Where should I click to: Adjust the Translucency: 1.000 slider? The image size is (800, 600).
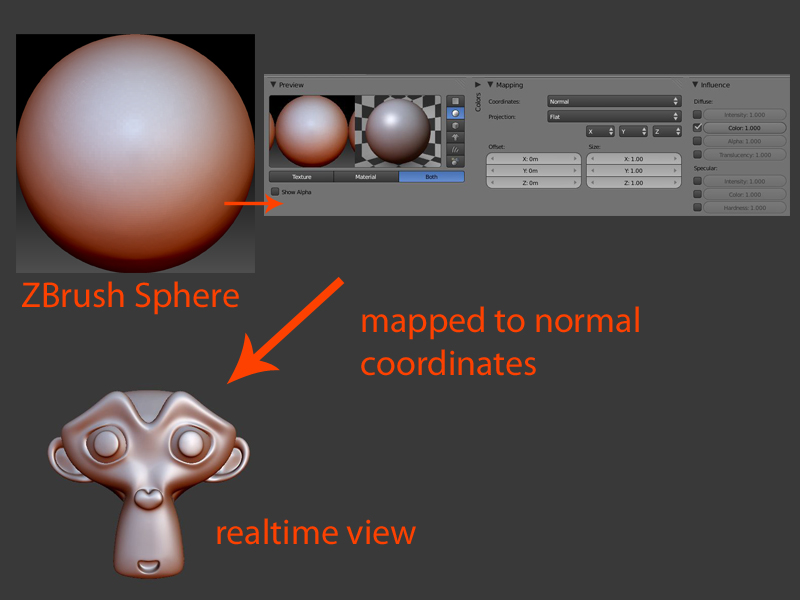744,155
